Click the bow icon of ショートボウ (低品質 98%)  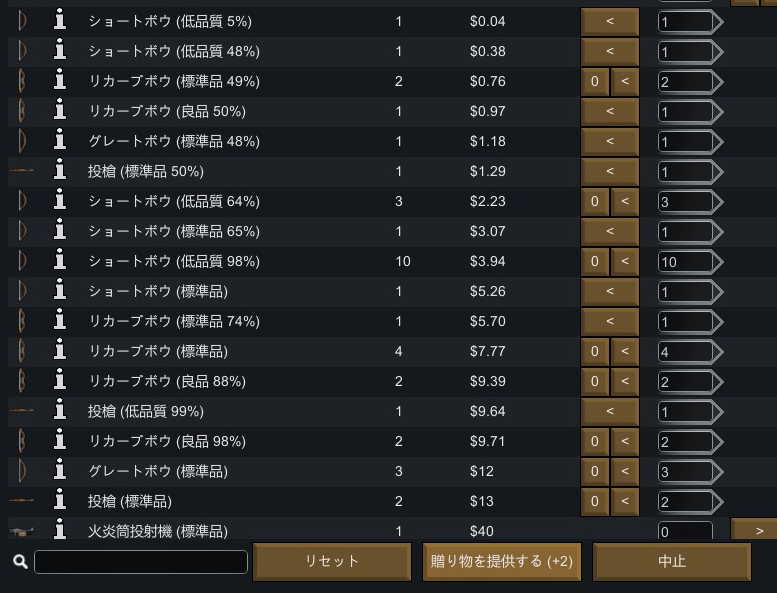click(x=22, y=261)
